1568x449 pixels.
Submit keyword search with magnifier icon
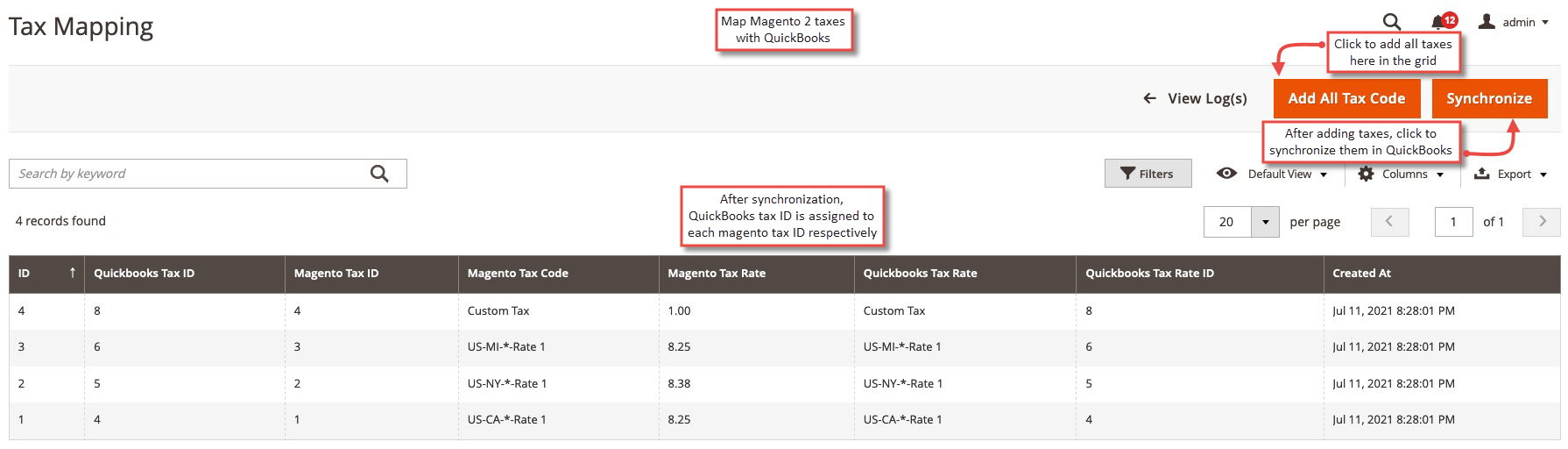click(x=379, y=174)
